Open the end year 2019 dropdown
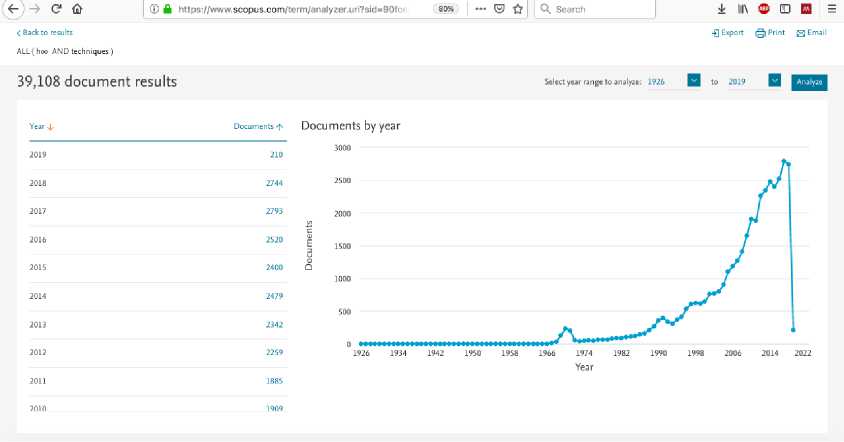The height and width of the screenshot is (442, 844). tap(774, 81)
